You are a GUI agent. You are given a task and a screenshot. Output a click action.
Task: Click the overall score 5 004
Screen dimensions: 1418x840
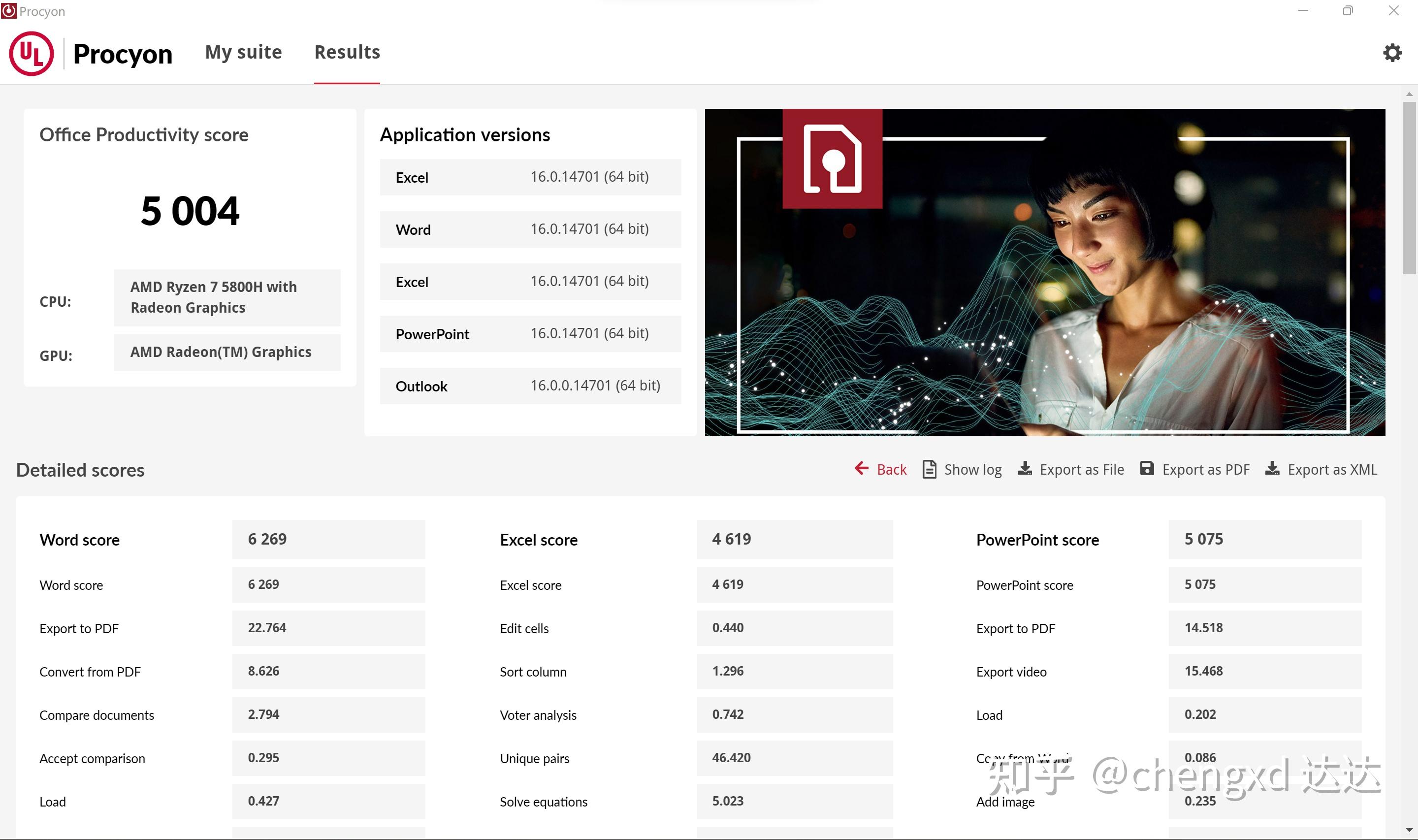(x=190, y=211)
